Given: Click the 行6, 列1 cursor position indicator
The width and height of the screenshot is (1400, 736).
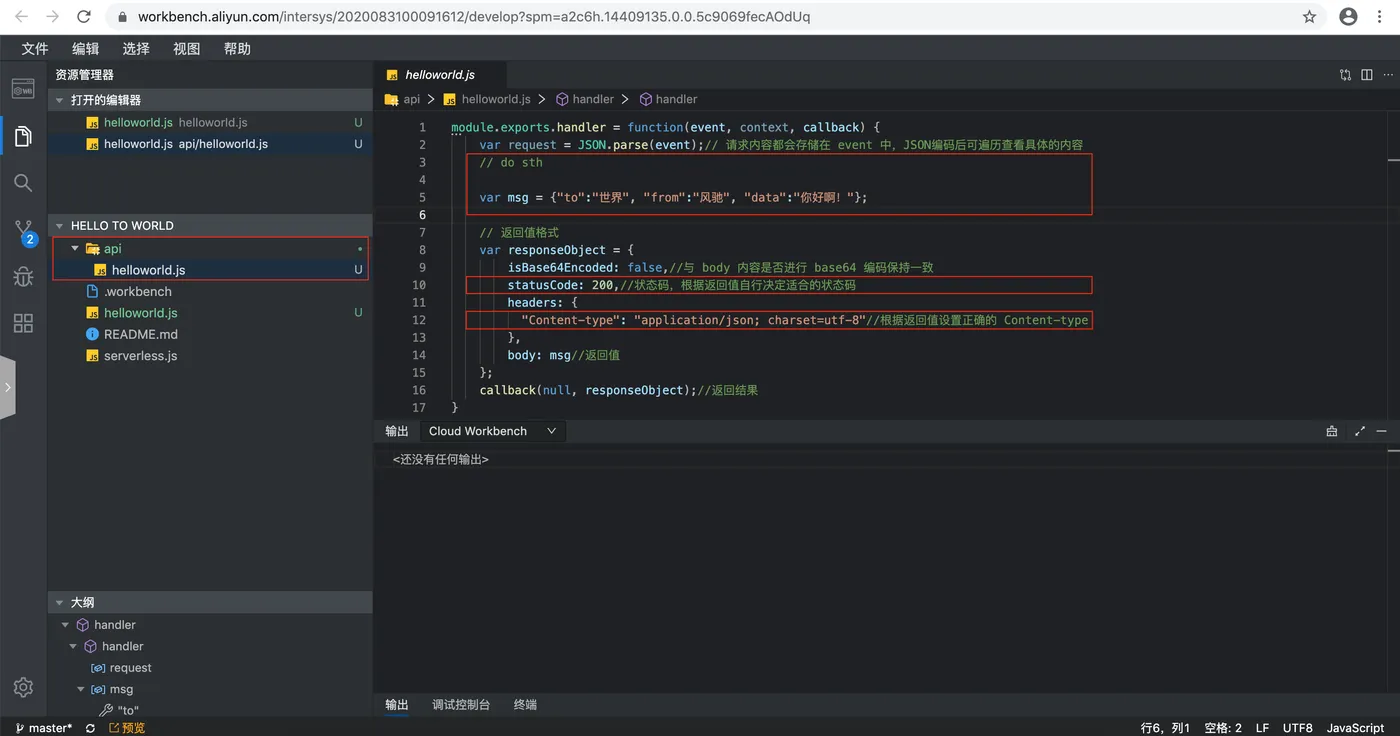Looking at the screenshot, I should [x=1165, y=728].
